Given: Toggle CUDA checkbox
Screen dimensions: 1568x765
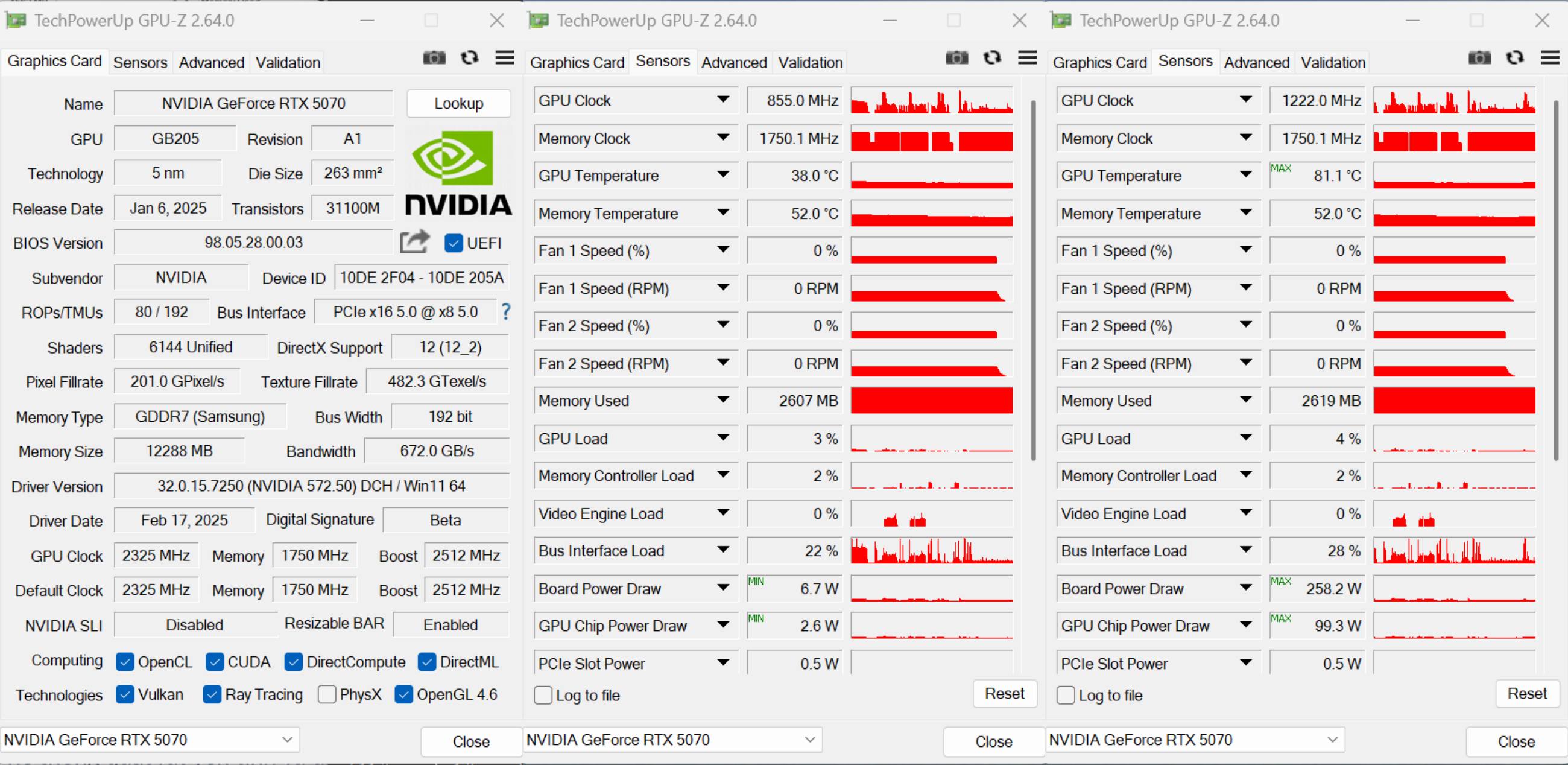Looking at the screenshot, I should tap(214, 662).
